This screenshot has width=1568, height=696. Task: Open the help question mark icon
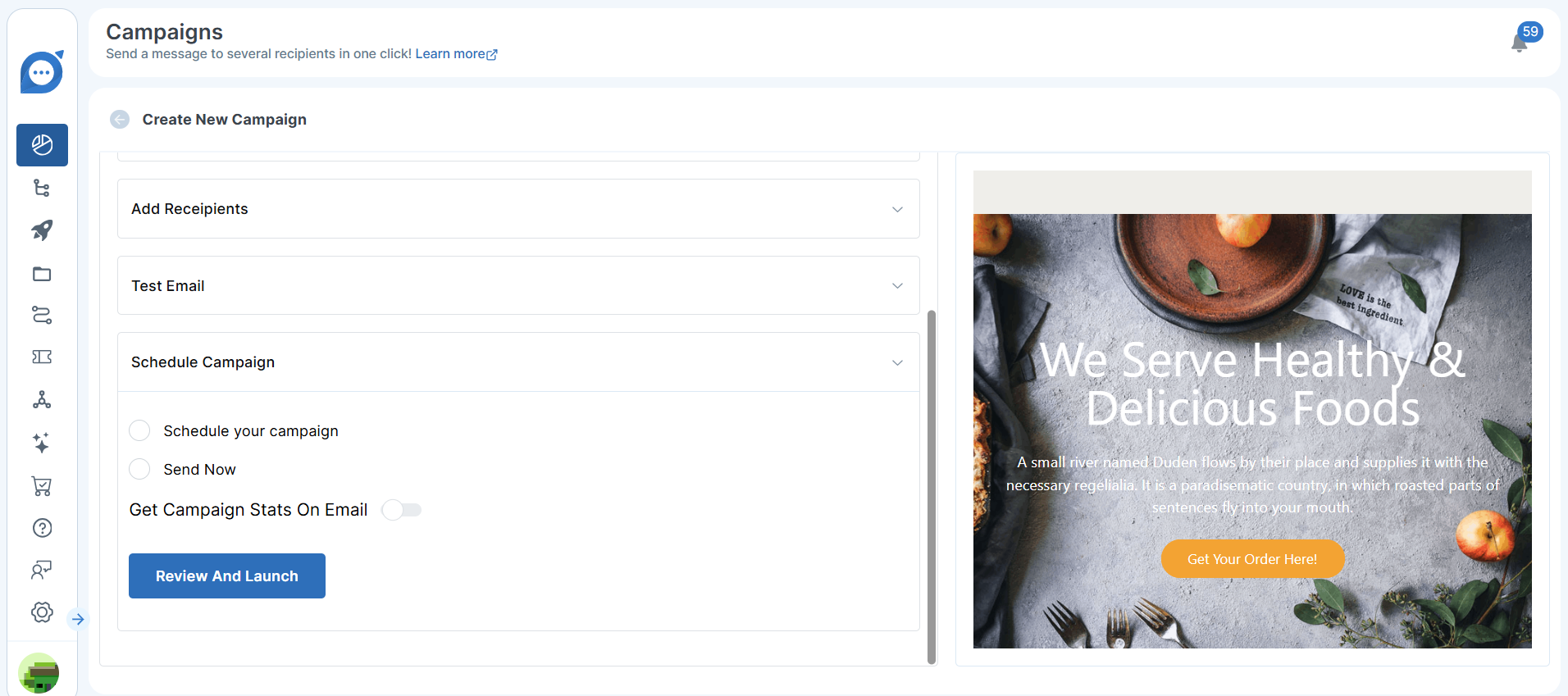point(42,528)
